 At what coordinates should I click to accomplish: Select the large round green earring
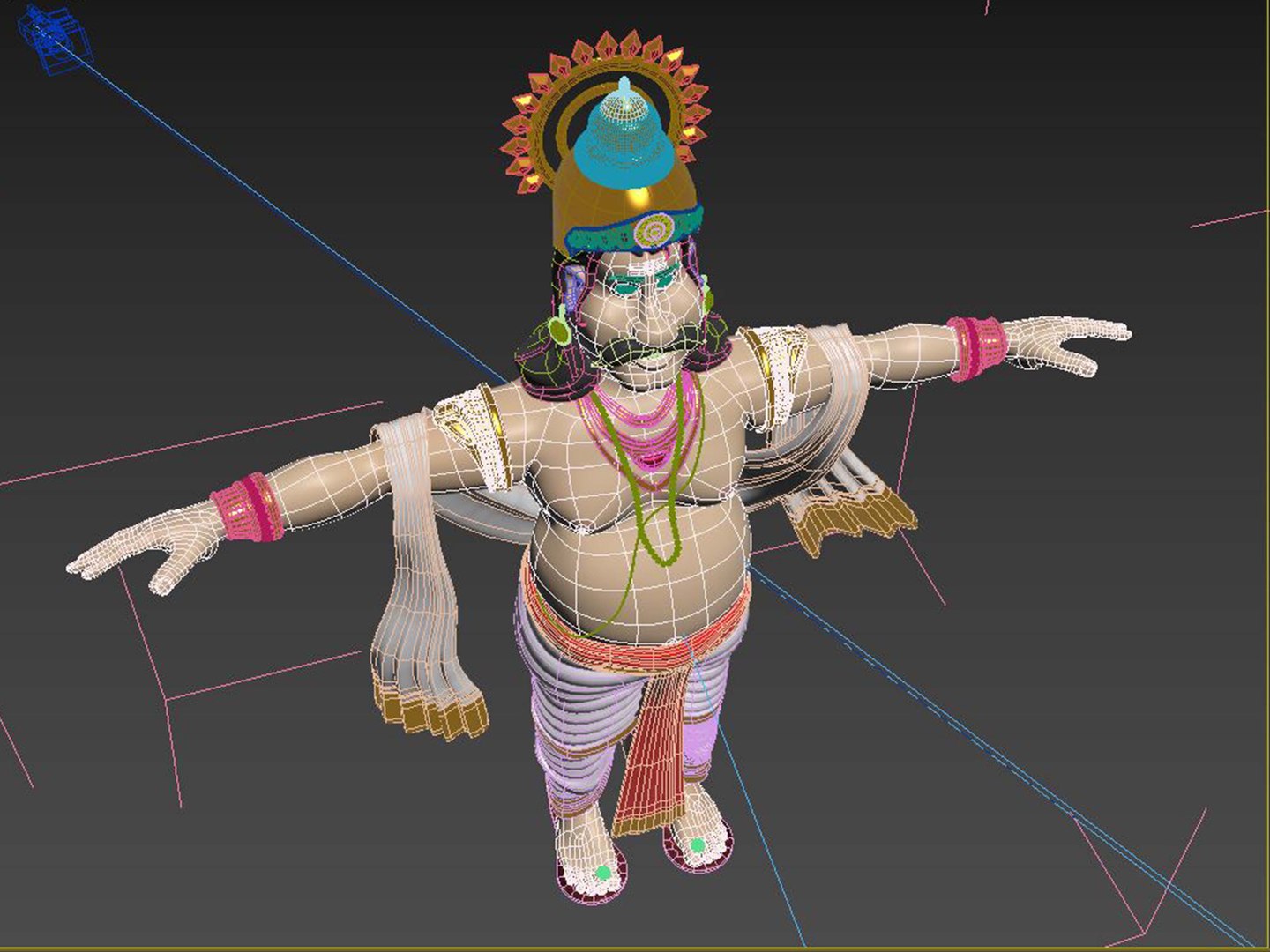558,329
